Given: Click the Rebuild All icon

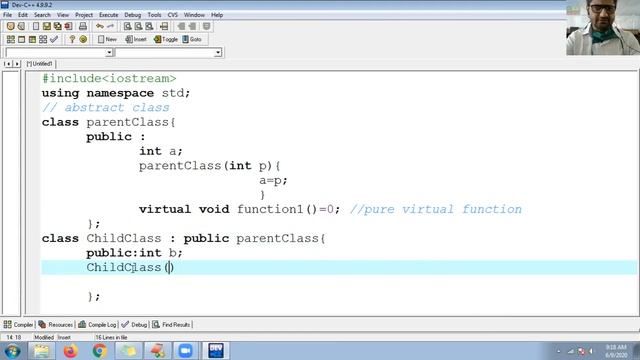Looking at the screenshot, I should (x=43, y=39).
